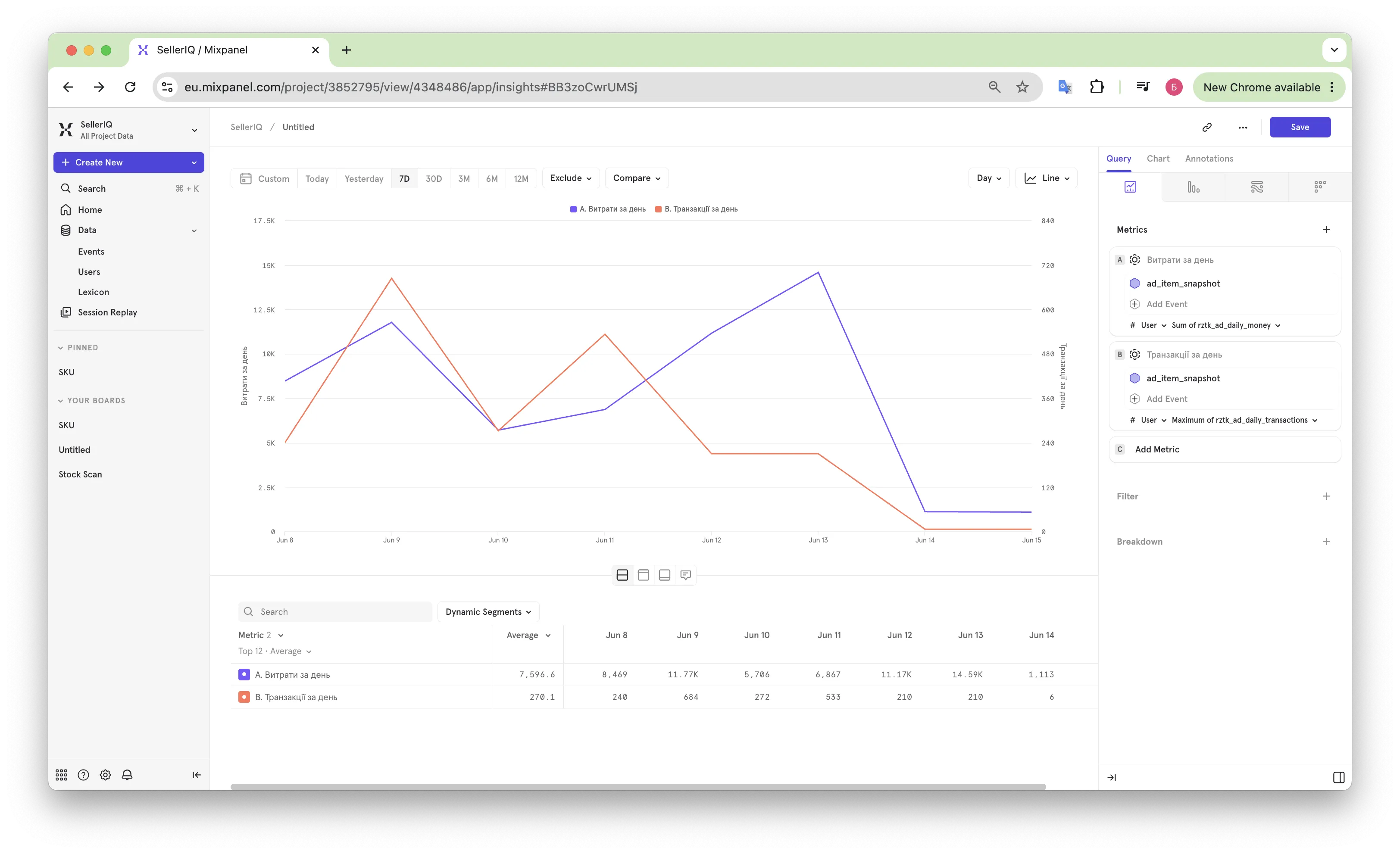1400x854 pixels.
Task: Copy the report link icon
Action: pyautogui.click(x=1207, y=127)
